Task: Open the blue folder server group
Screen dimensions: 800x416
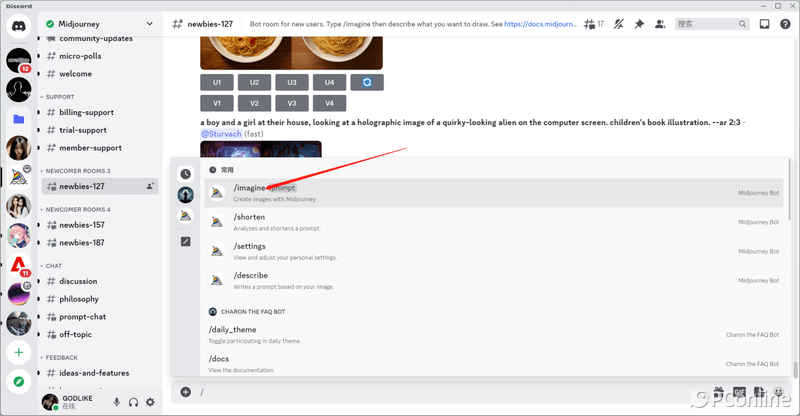Action: click(19, 119)
